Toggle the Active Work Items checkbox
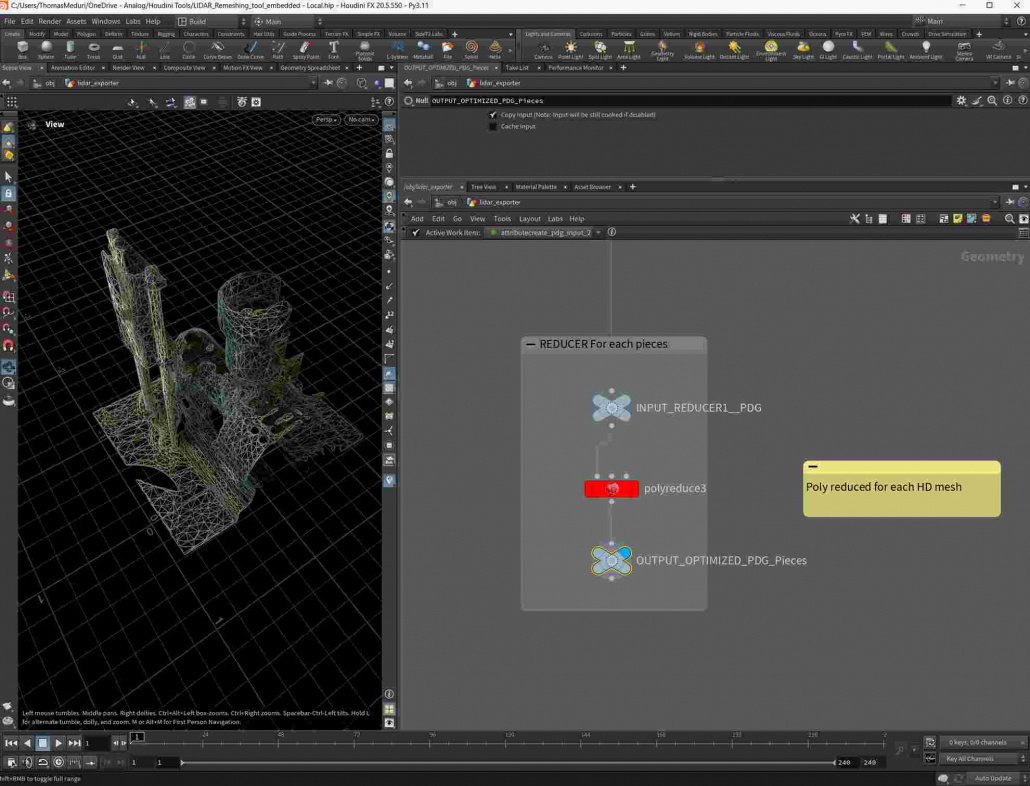 tap(416, 233)
